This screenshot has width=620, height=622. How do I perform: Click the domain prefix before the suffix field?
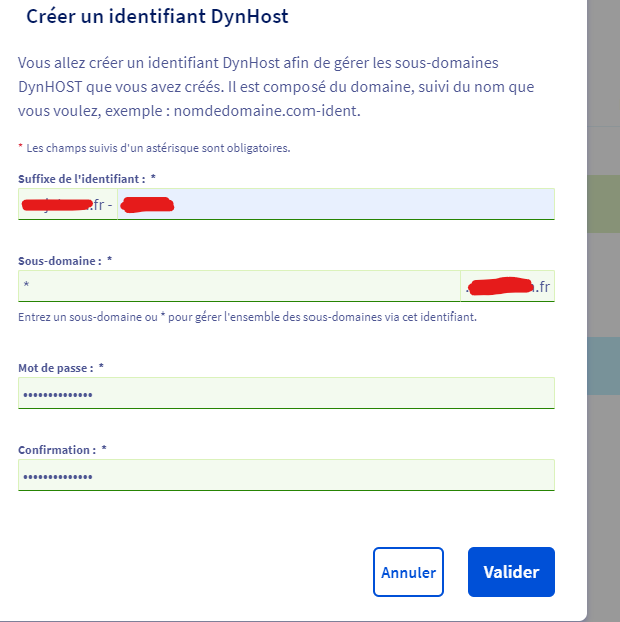coord(68,204)
